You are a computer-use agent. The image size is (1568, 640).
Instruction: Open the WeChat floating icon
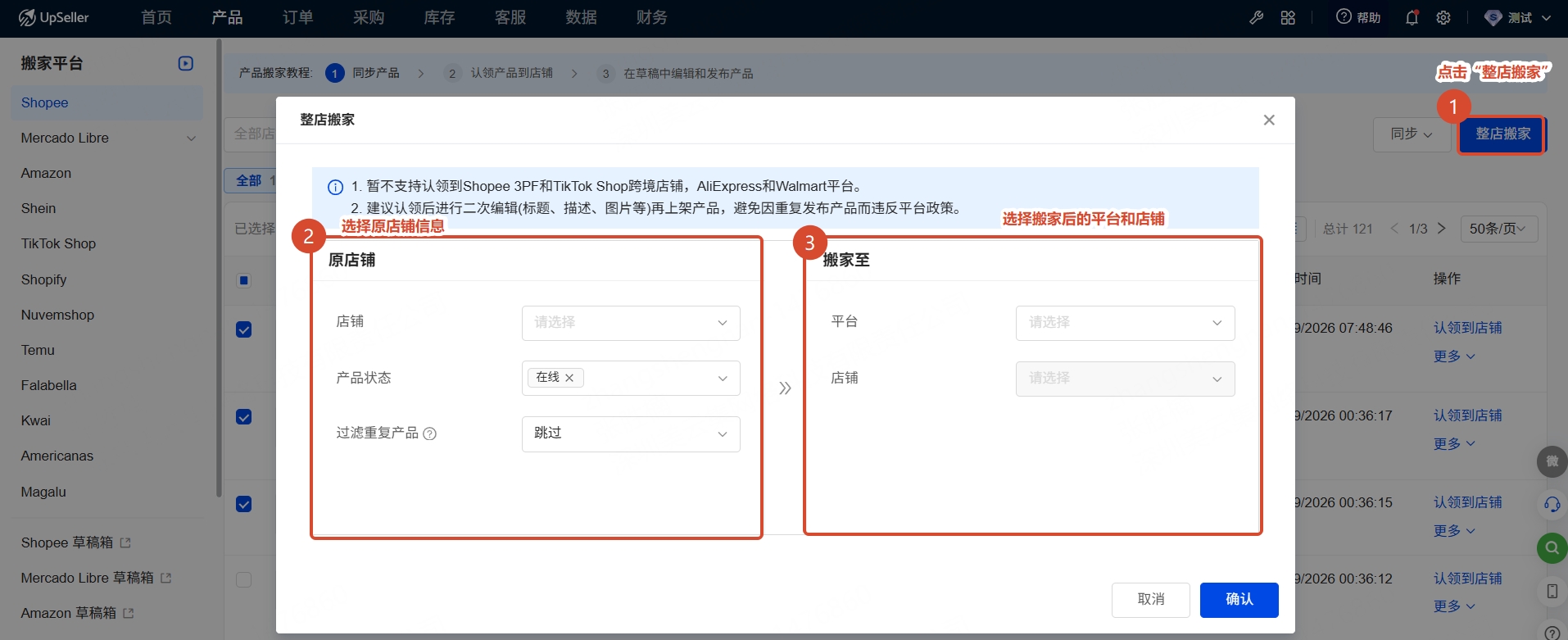tap(1552, 461)
